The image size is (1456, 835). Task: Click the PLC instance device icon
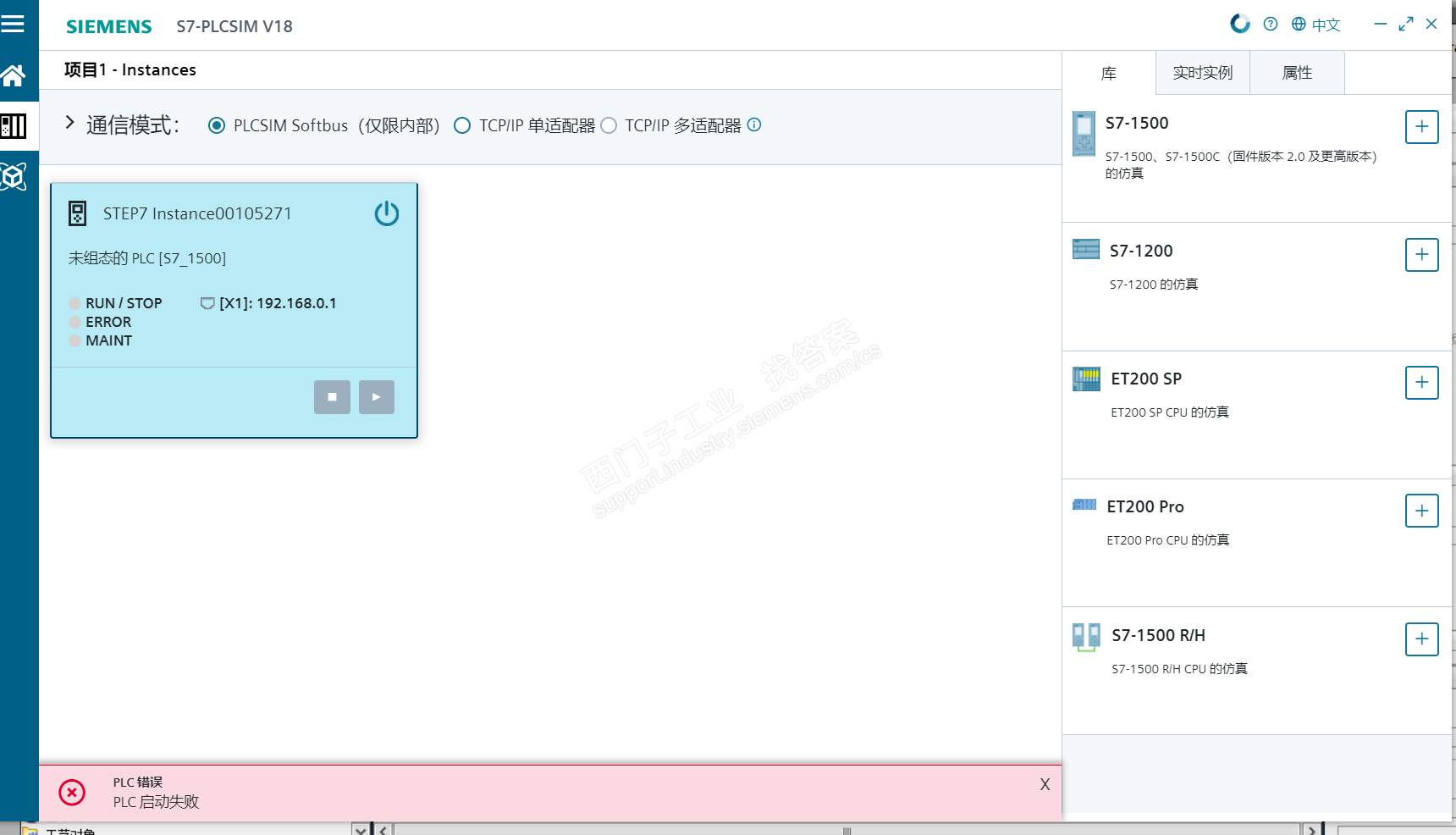pos(77,213)
